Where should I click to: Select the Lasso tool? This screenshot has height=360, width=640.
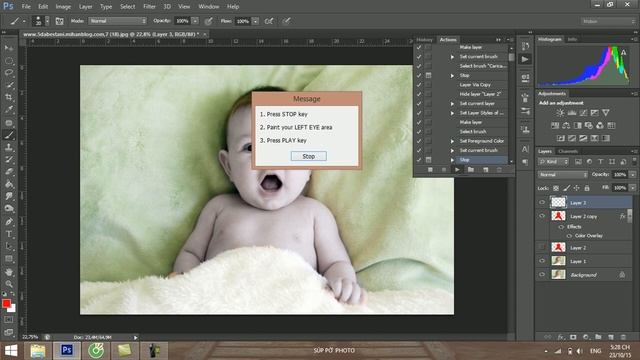9,73
